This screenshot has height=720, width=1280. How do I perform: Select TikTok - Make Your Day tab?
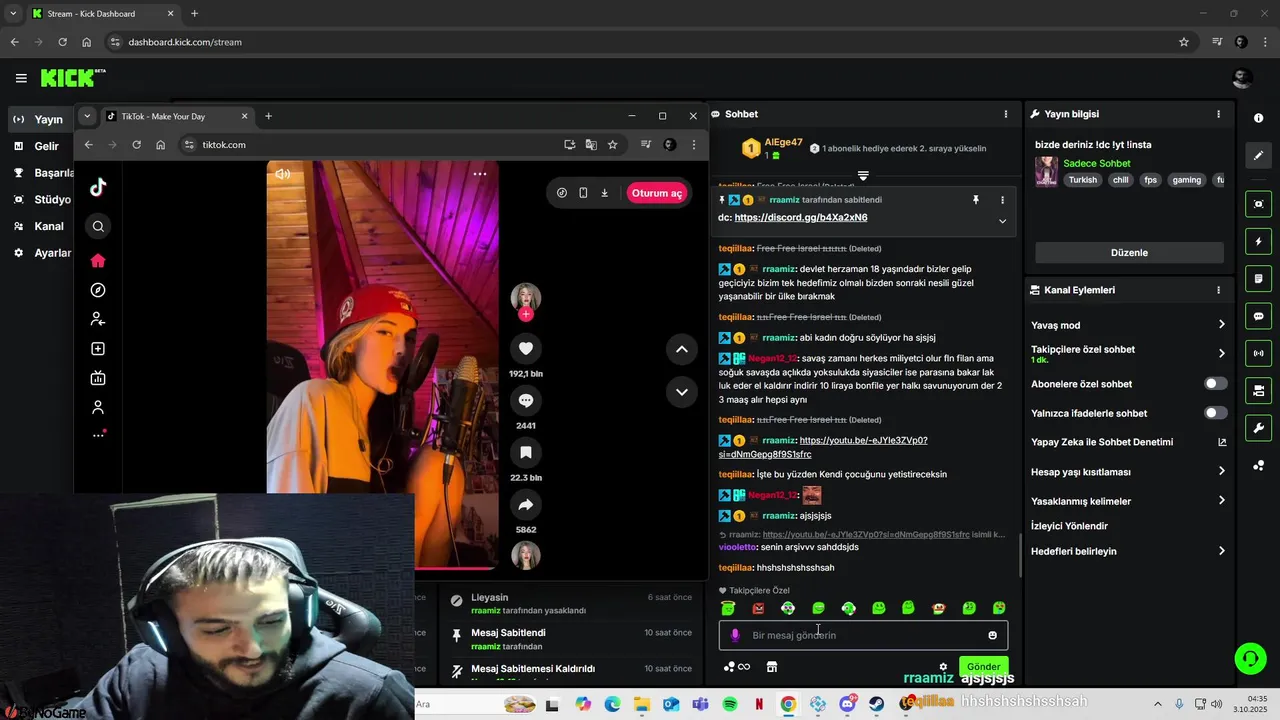[177, 116]
